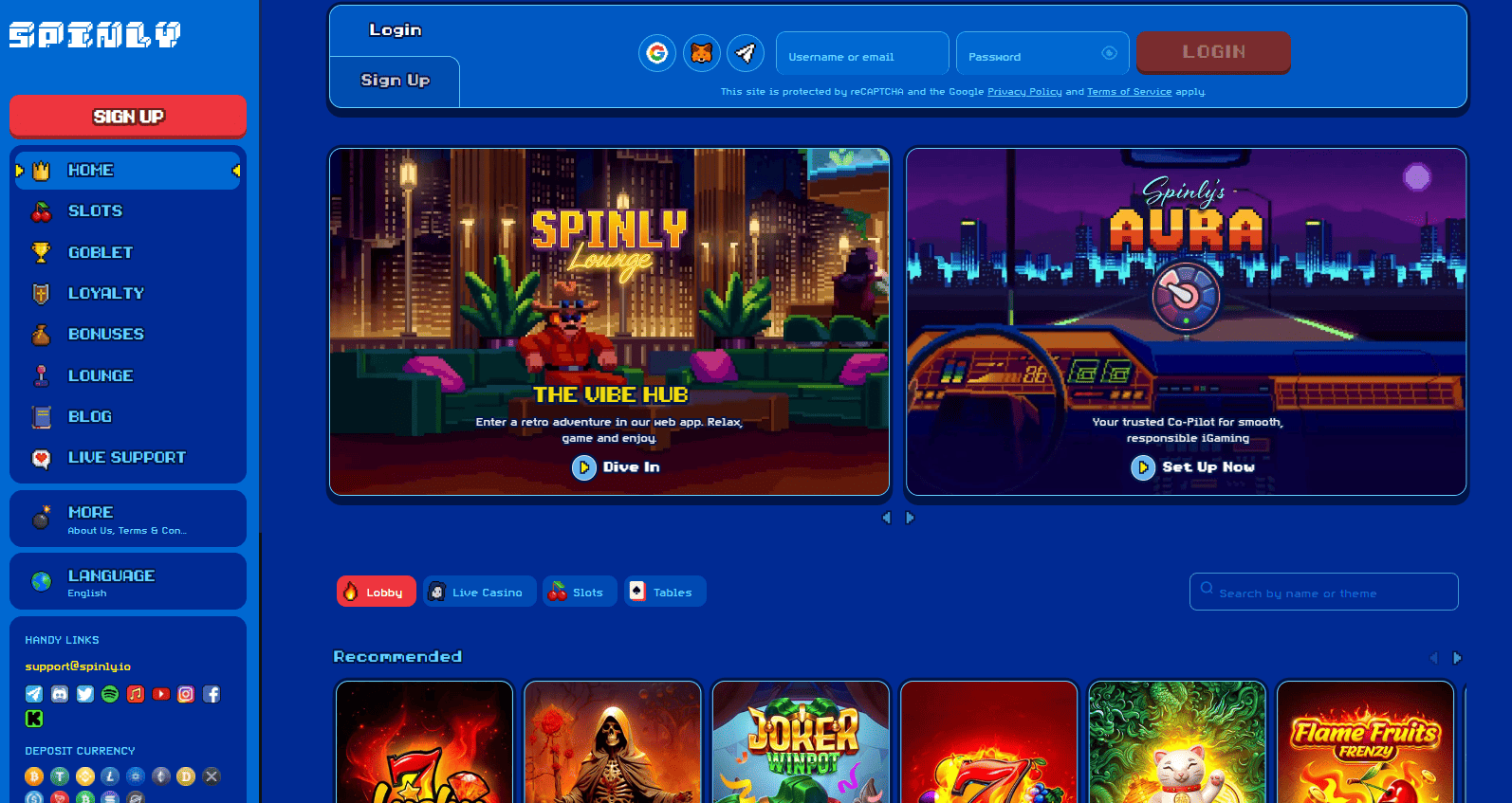Open the Privacy Policy link
This screenshot has width=1512, height=803.
click(x=1024, y=92)
